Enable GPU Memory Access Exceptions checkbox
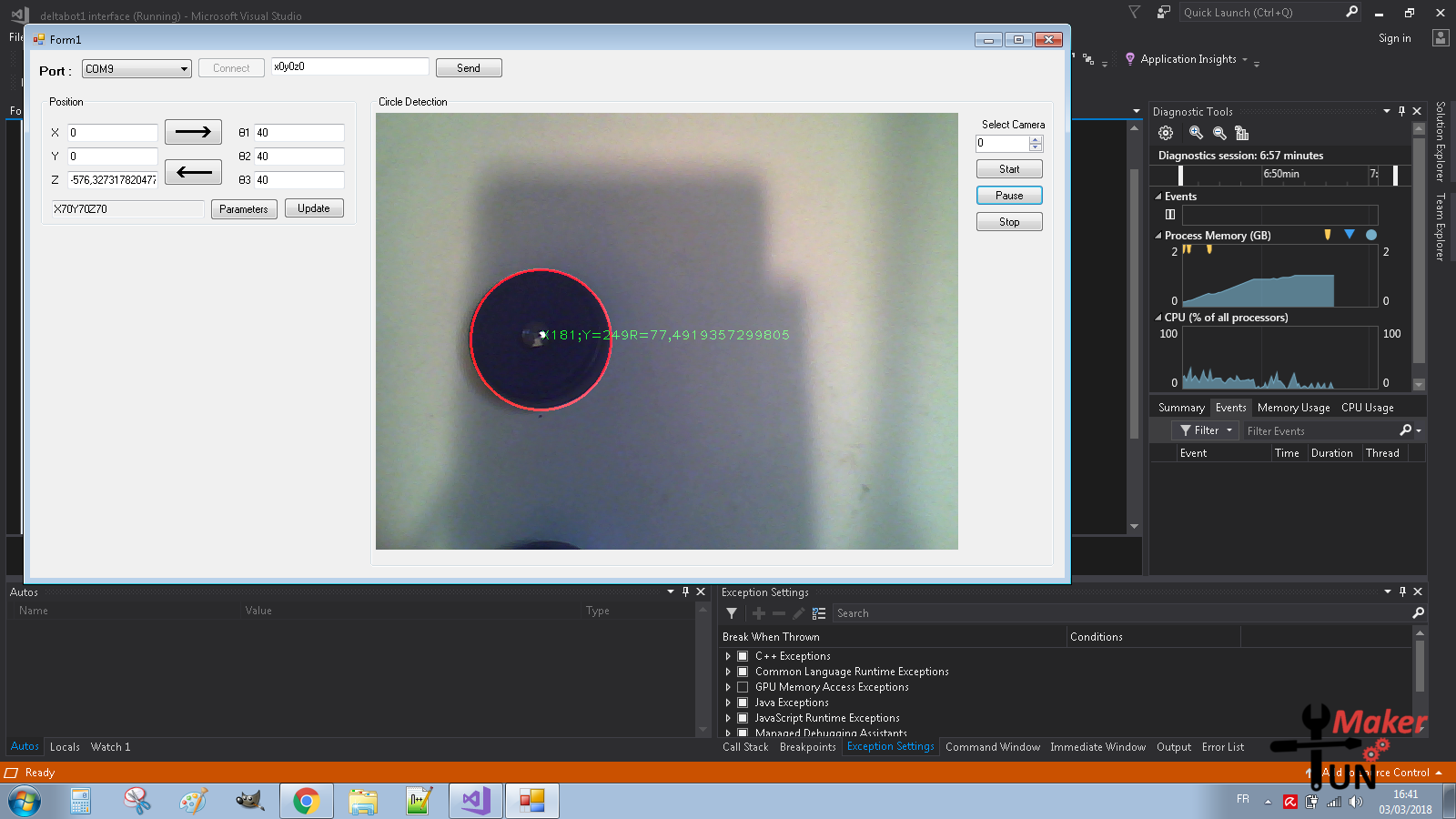1456x819 pixels. click(743, 687)
